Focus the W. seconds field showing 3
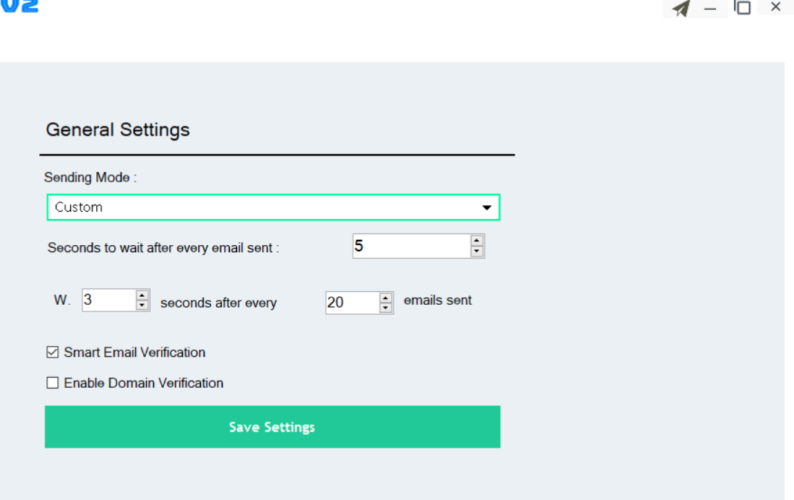The width and height of the screenshot is (794, 500). (107, 300)
